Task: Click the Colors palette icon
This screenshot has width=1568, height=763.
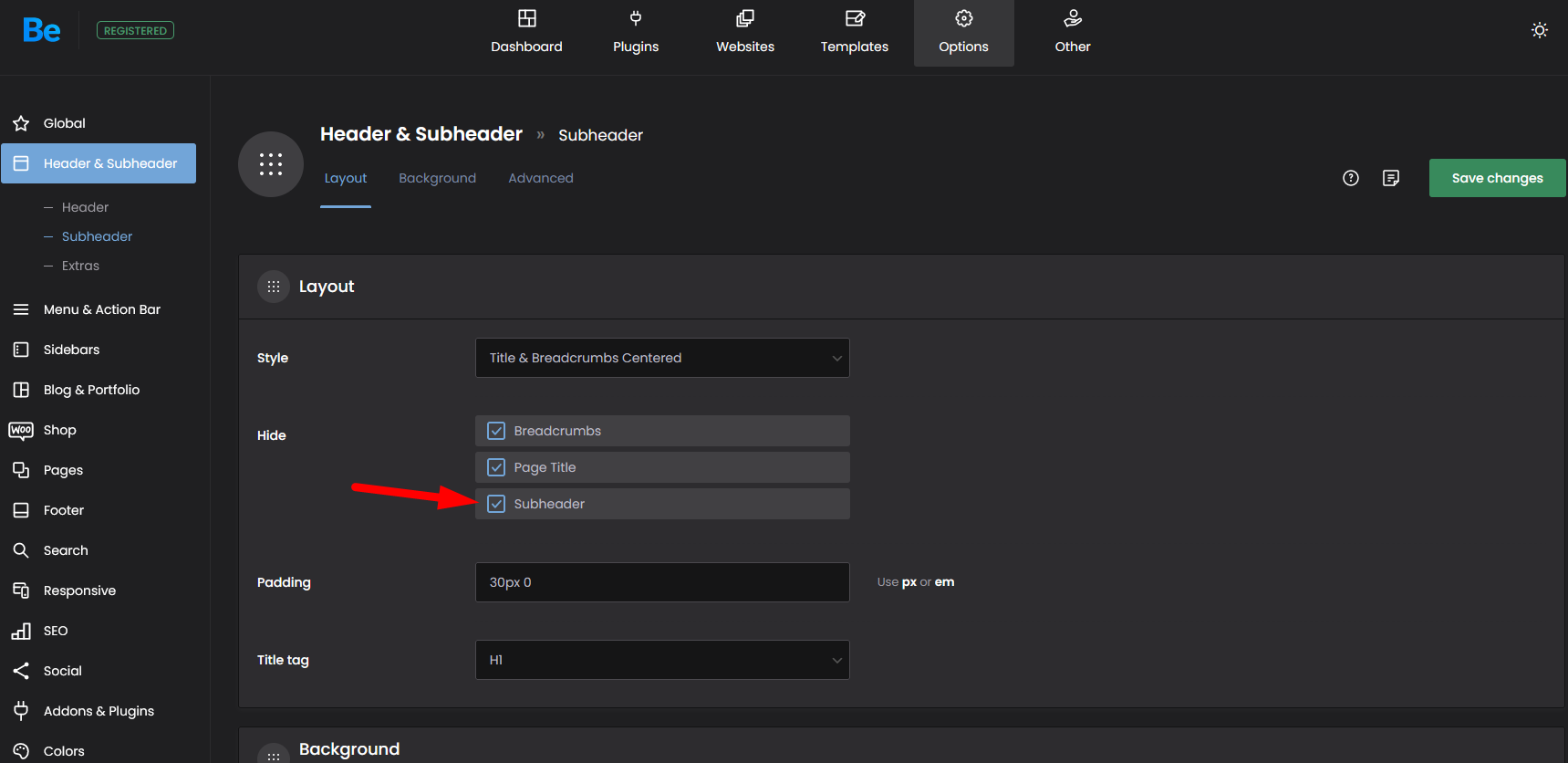Action: (21, 751)
